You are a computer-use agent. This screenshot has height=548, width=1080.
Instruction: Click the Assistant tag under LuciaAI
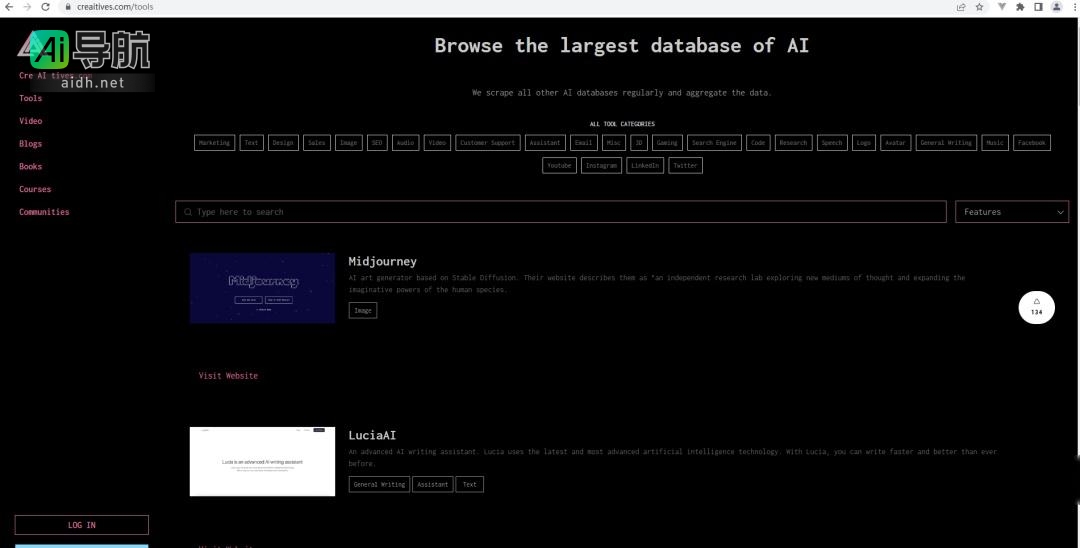pyautogui.click(x=433, y=485)
